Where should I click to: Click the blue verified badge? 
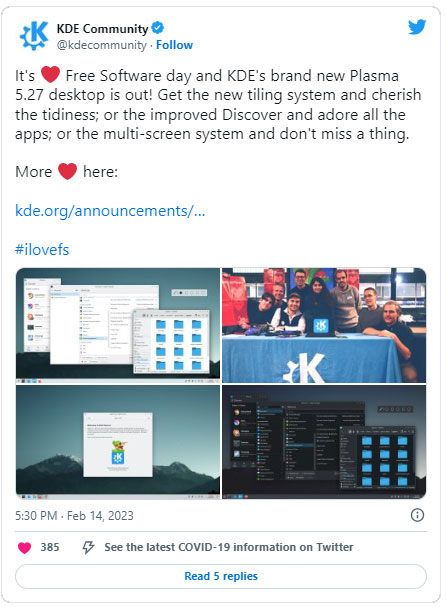click(157, 28)
